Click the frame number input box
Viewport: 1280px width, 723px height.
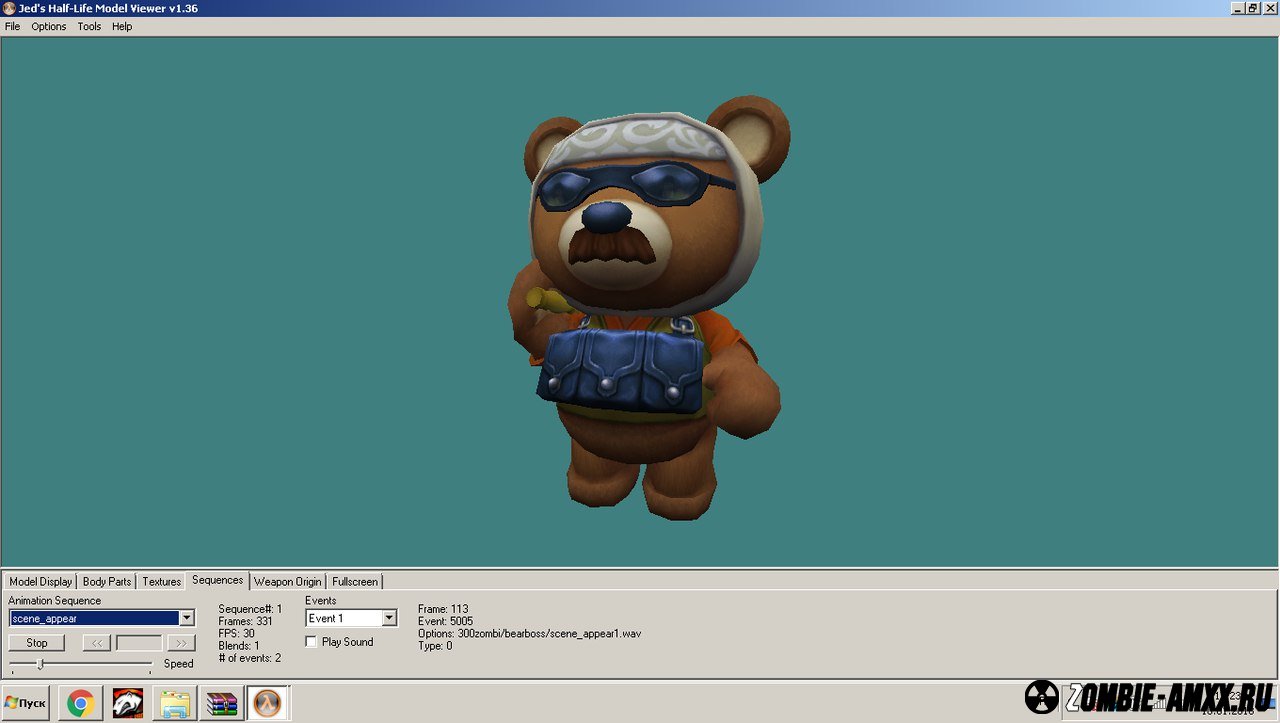(x=139, y=643)
